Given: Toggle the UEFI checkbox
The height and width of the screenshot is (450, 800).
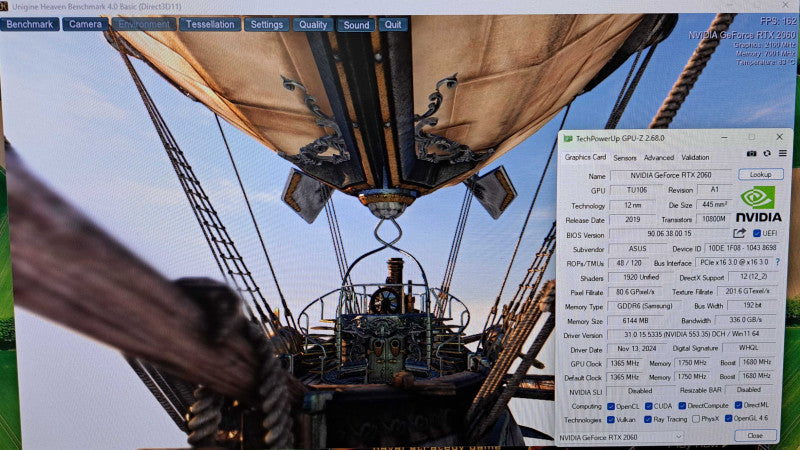Looking at the screenshot, I should pyautogui.click(x=757, y=233).
